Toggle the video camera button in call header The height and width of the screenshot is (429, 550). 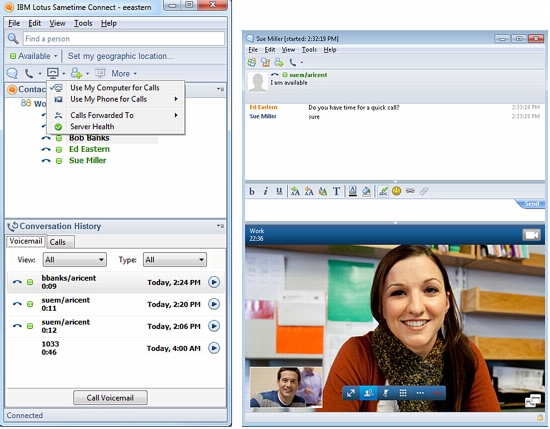pyautogui.click(x=531, y=235)
